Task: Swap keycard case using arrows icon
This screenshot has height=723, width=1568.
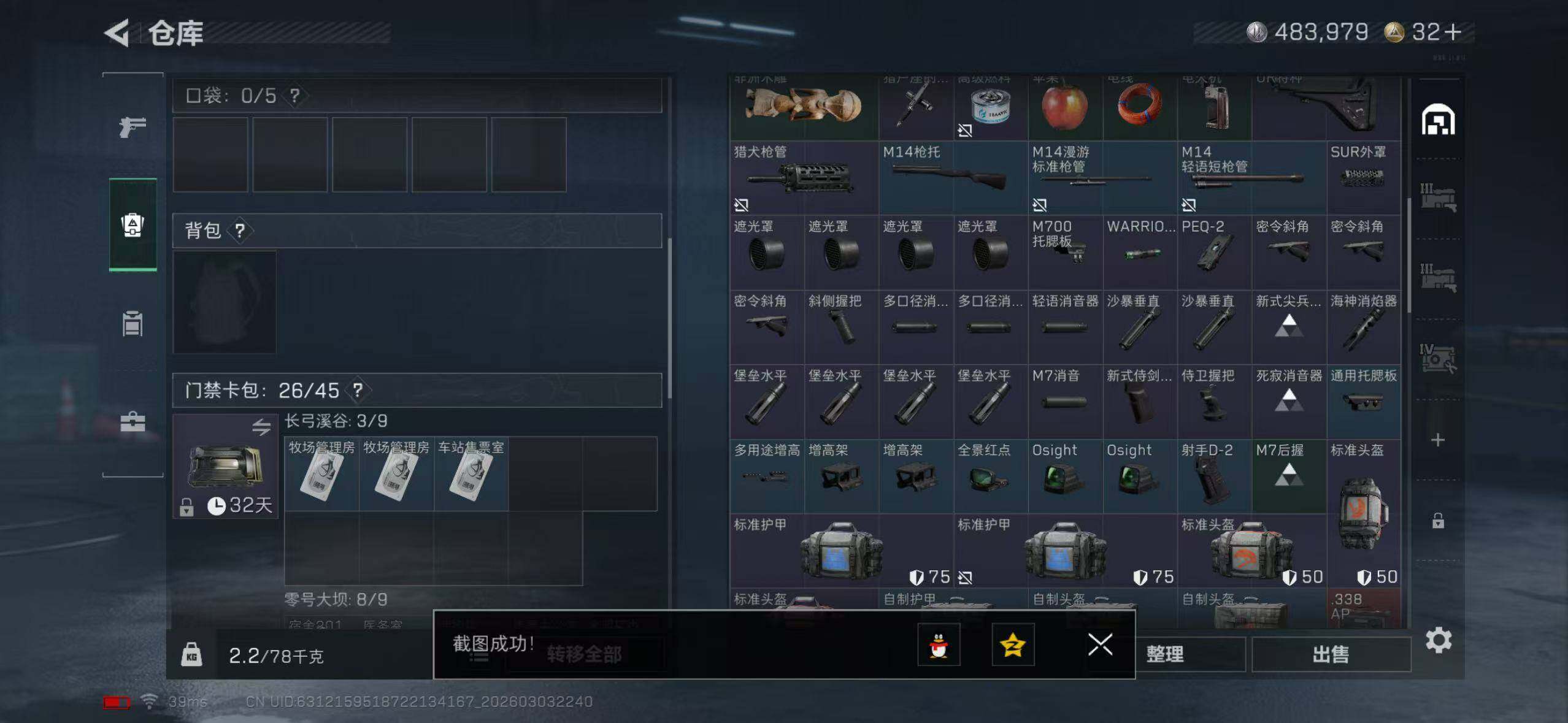Action: [x=261, y=427]
